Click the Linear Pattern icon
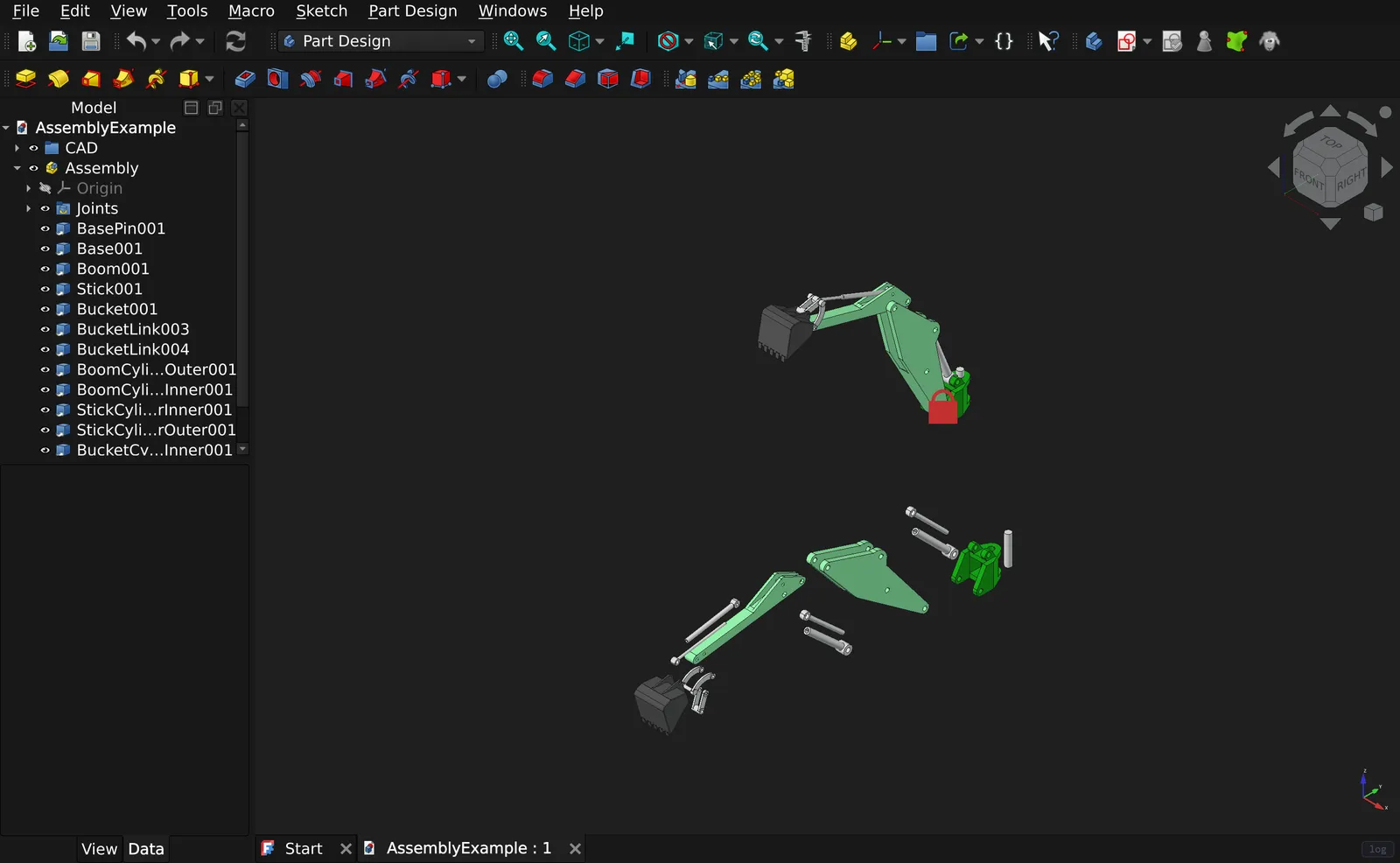1400x863 pixels. (718, 79)
